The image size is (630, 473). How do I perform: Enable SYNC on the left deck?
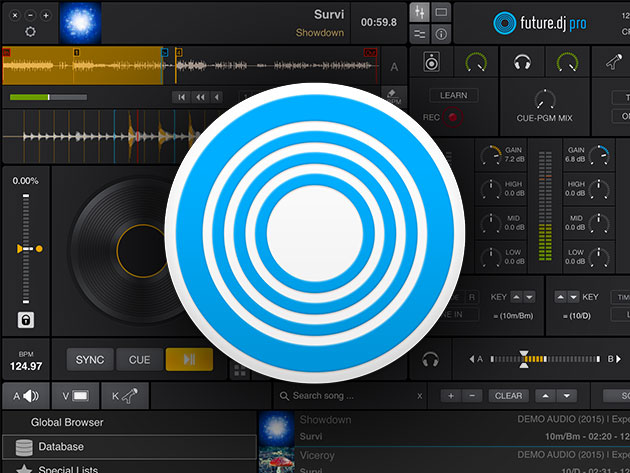(90, 359)
